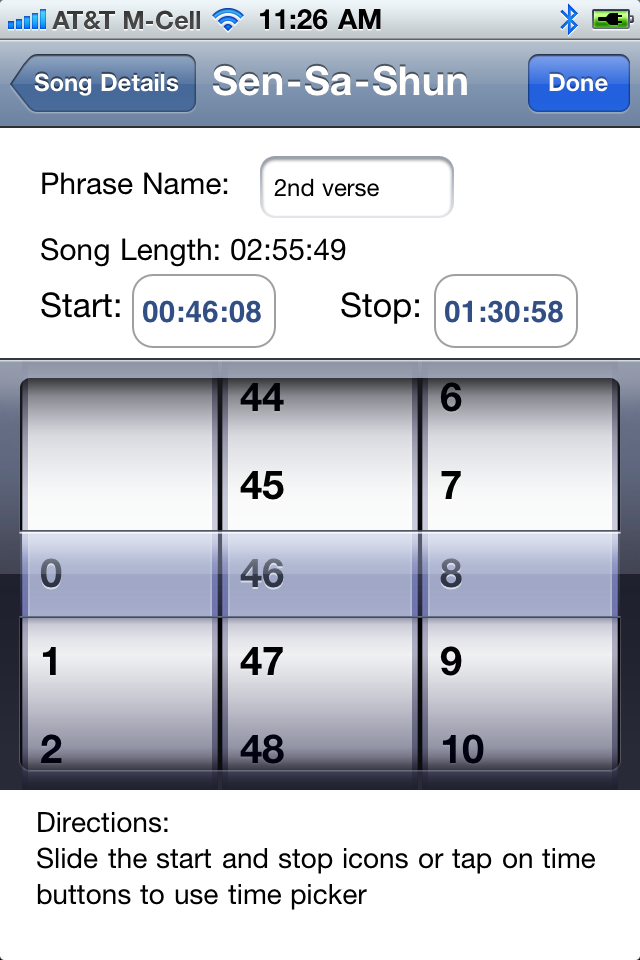Tap the cellular signal bars icon
This screenshot has height=960, width=640.
pos(26,20)
